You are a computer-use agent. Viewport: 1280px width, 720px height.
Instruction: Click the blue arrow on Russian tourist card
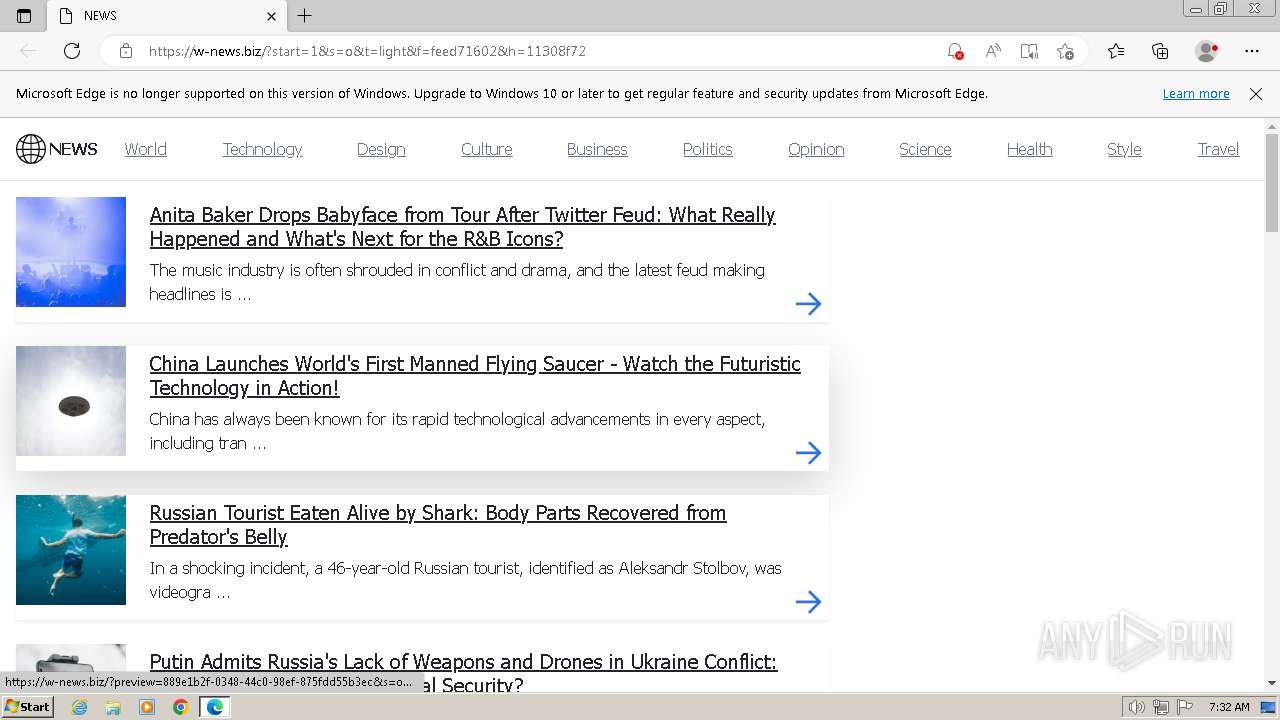808,602
